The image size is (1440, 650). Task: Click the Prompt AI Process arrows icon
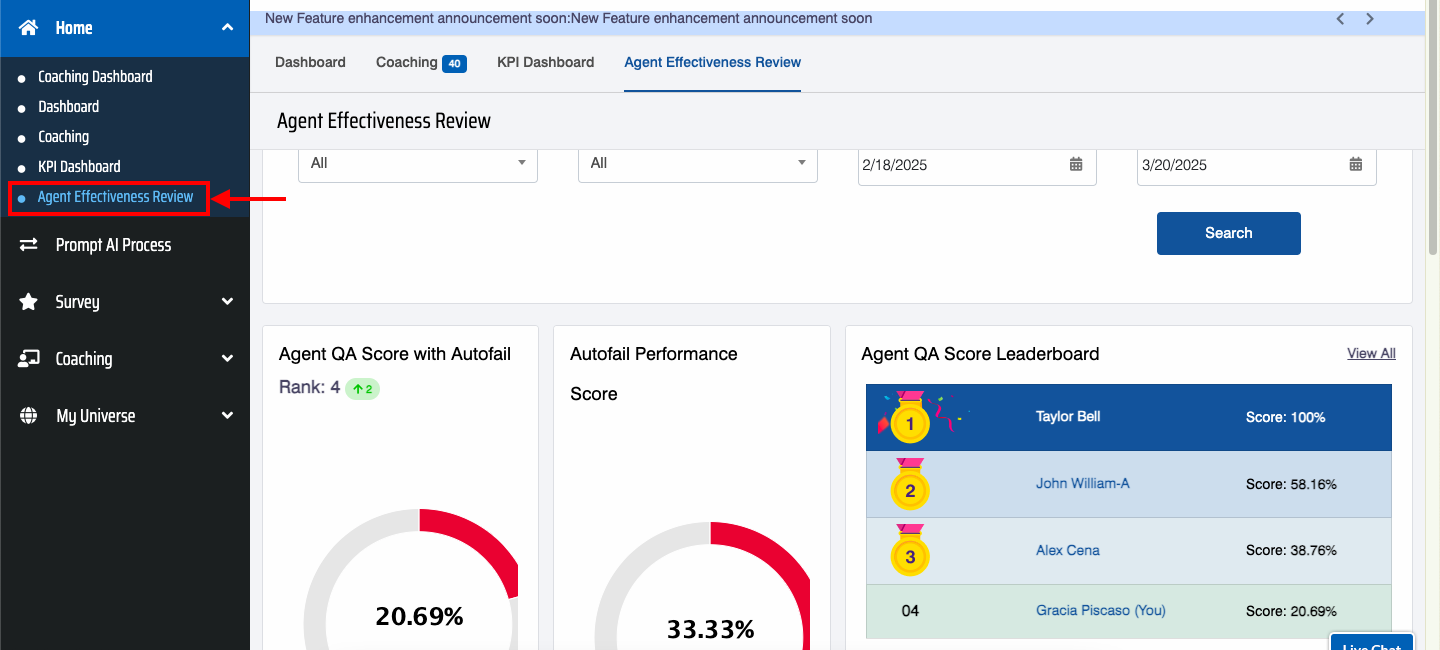click(x=28, y=245)
